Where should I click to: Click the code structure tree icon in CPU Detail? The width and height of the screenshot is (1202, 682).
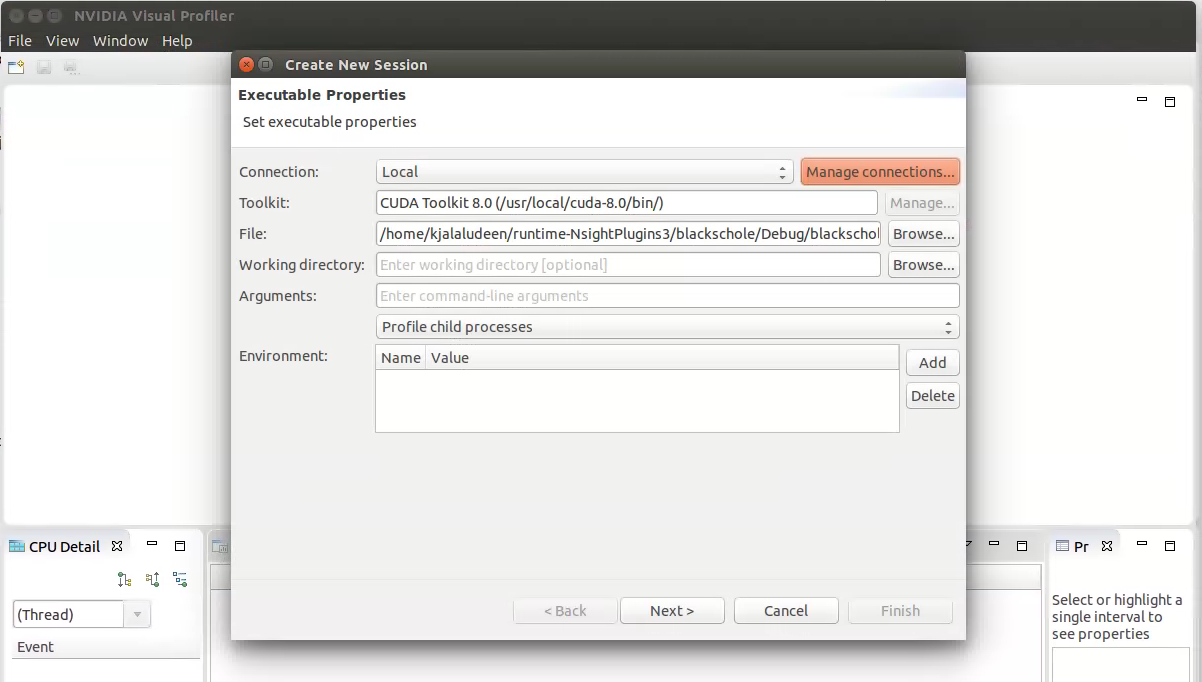pyautogui.click(x=180, y=579)
